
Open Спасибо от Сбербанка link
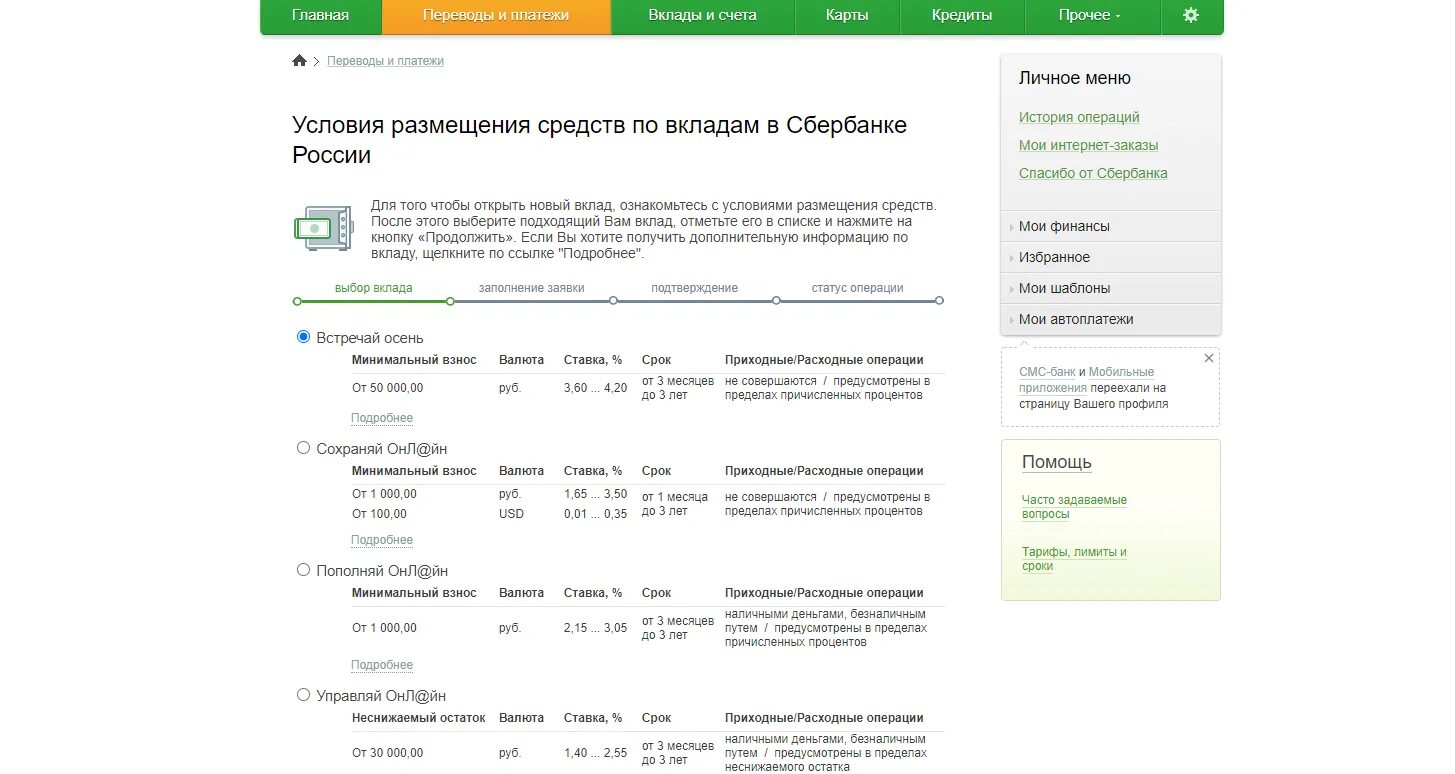(x=1093, y=173)
